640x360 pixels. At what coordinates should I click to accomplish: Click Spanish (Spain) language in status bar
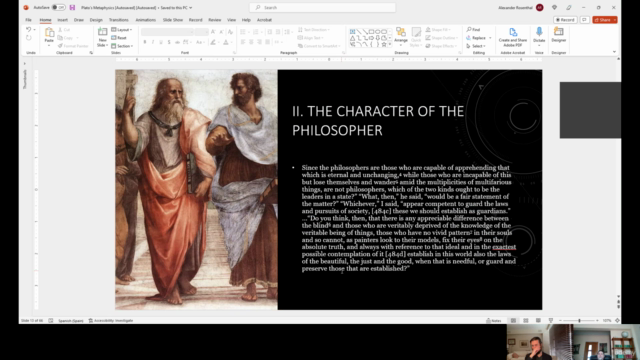coord(71,320)
